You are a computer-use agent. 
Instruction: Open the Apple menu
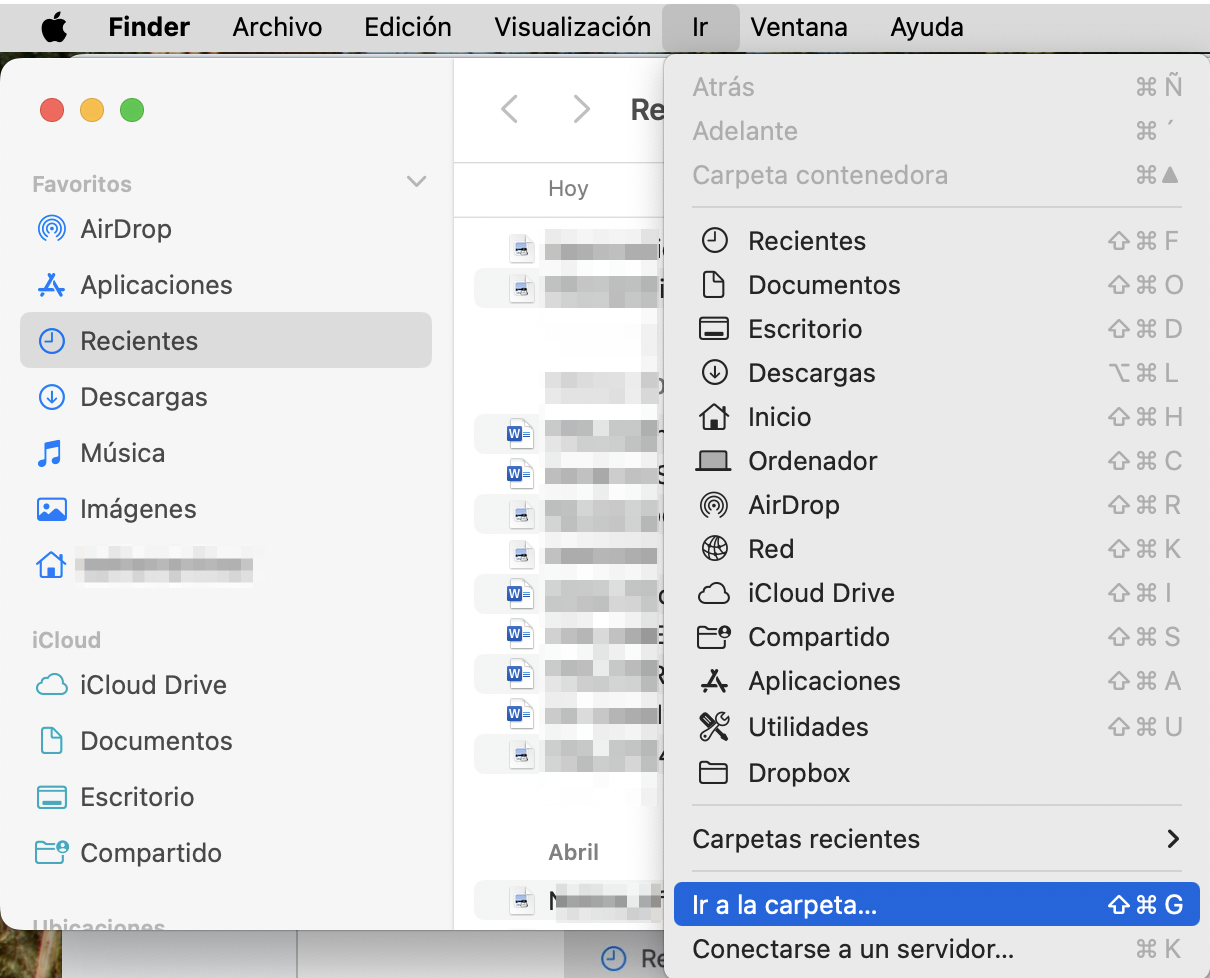(x=54, y=27)
